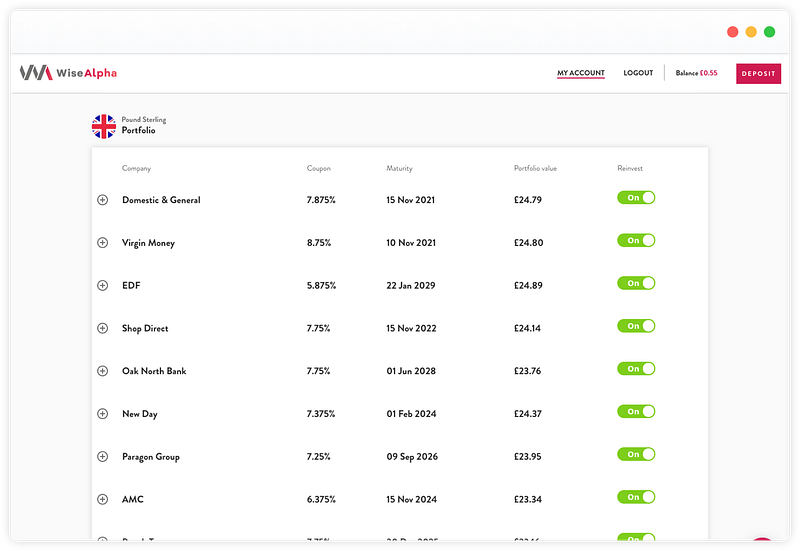The image size is (800, 551).
Task: Select the Oak North Bank name
Action: pos(154,371)
